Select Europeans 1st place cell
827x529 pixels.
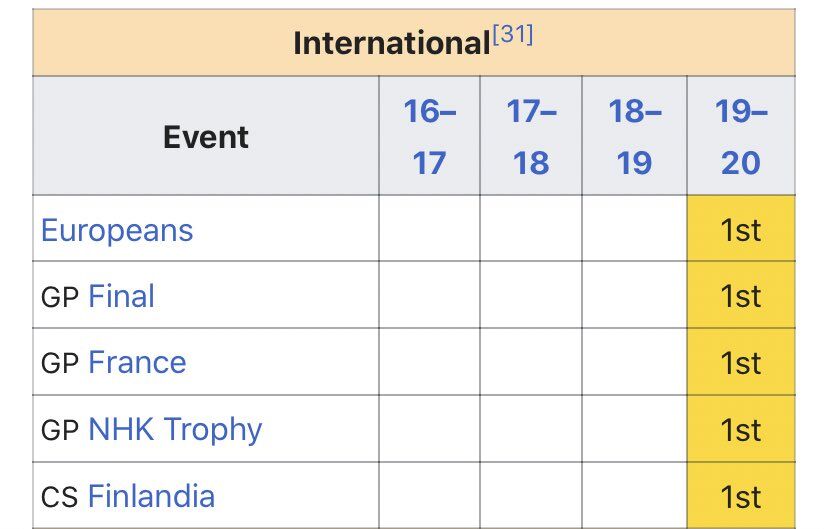741,228
